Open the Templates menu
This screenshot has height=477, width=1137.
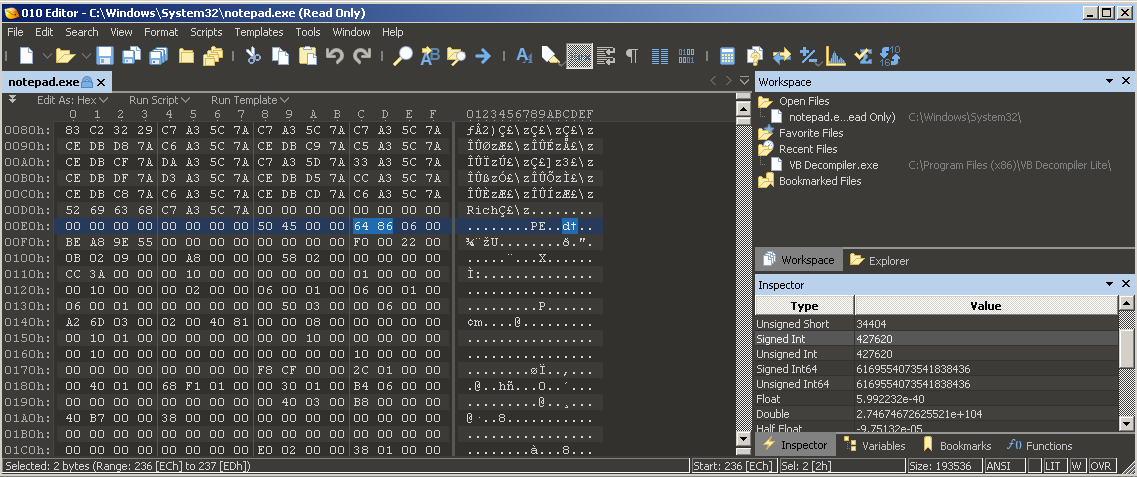[259, 32]
